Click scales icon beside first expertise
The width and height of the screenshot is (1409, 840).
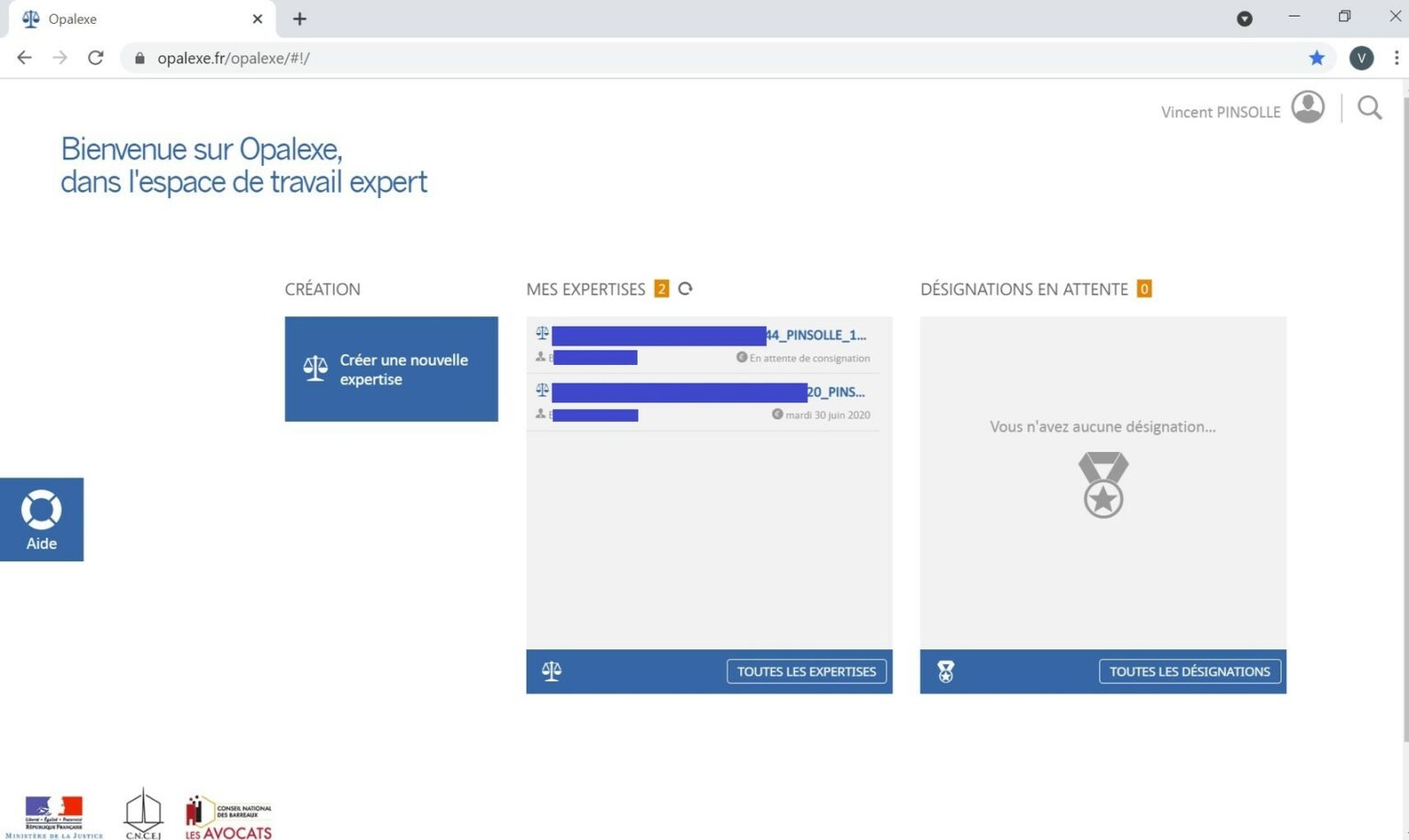[x=542, y=334]
